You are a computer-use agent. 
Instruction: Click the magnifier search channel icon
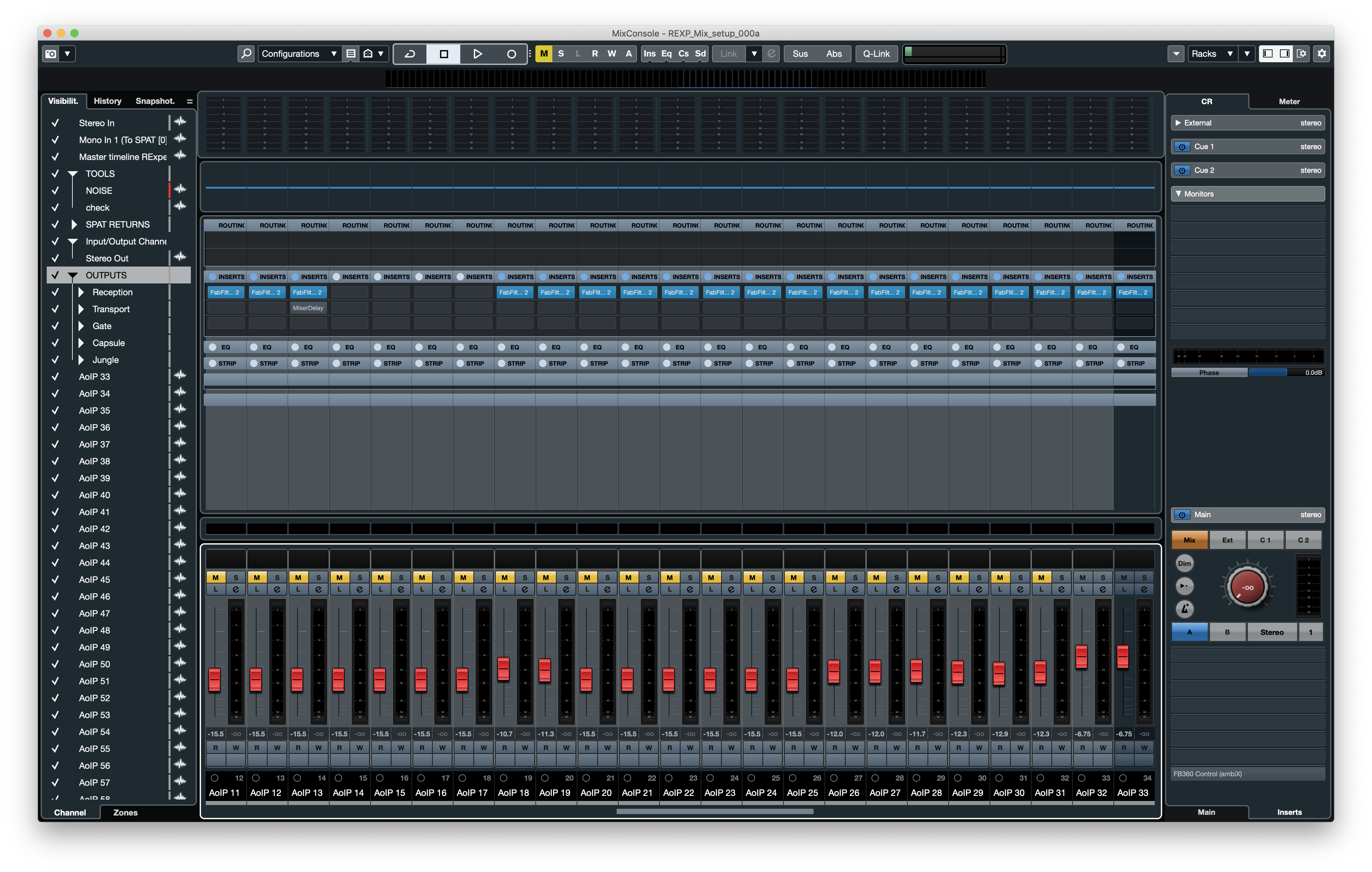pos(246,53)
